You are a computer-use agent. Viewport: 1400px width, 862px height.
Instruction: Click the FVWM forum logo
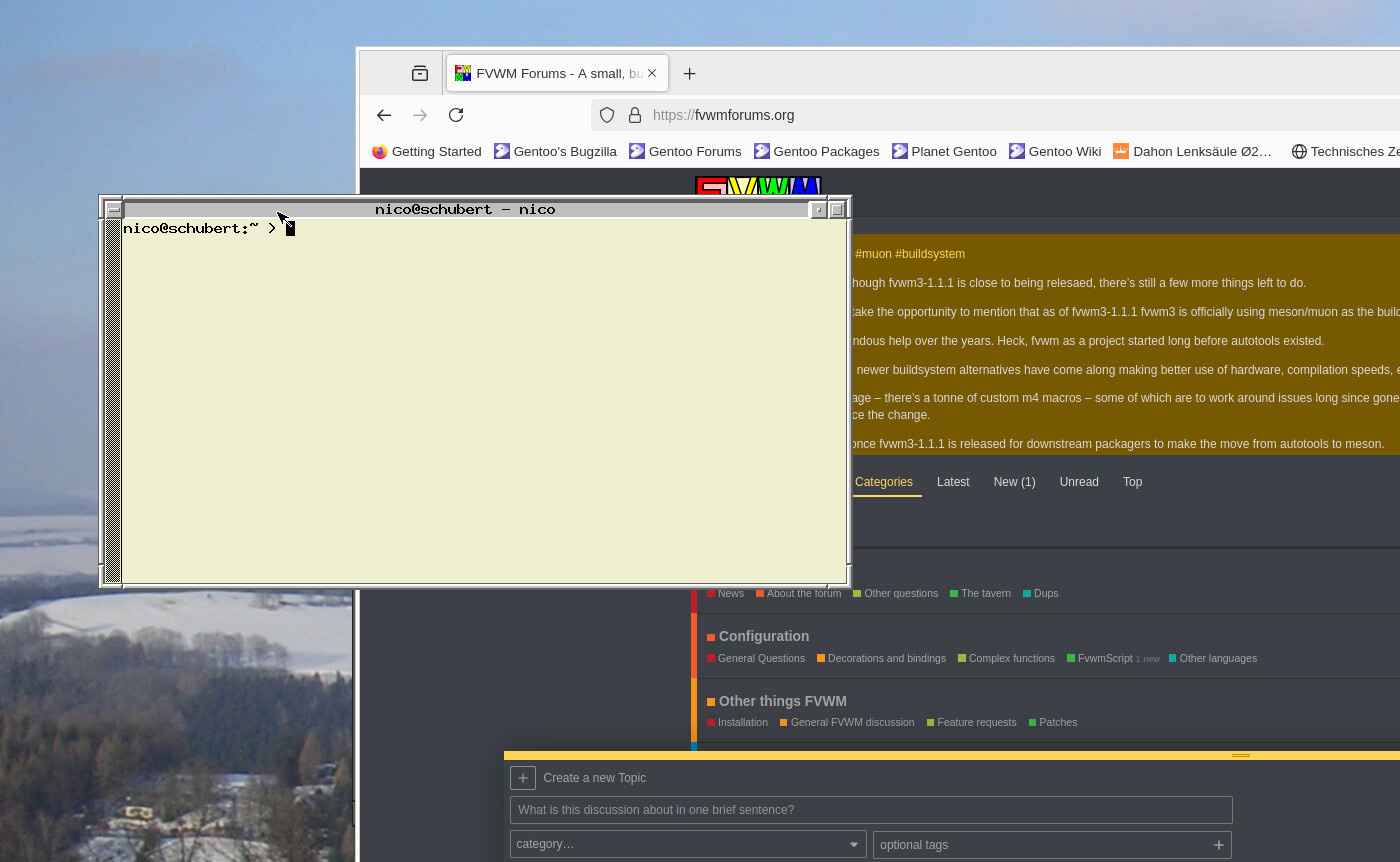coord(758,186)
